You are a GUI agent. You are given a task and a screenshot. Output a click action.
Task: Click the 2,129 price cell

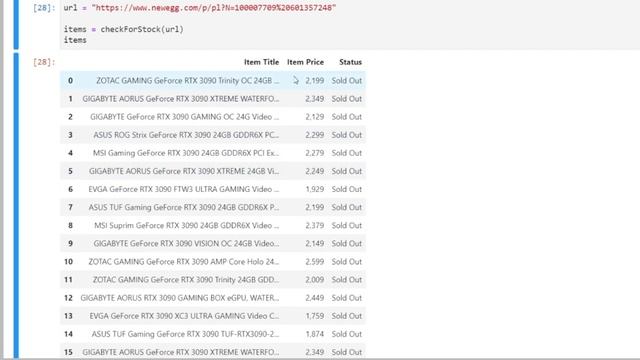pos(314,117)
